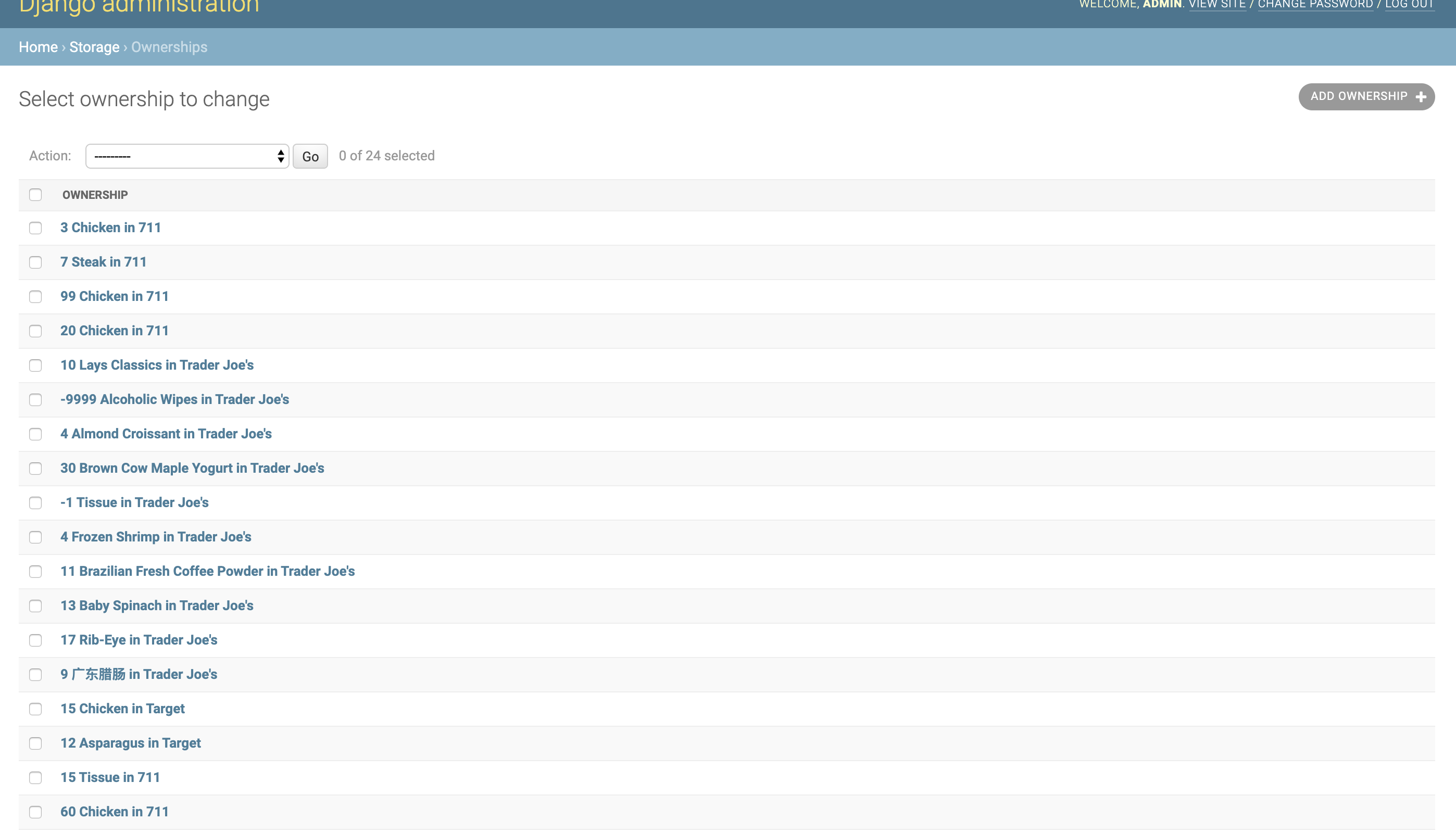Check the 17 Rib-Eye in Trader Joe's box

point(35,640)
